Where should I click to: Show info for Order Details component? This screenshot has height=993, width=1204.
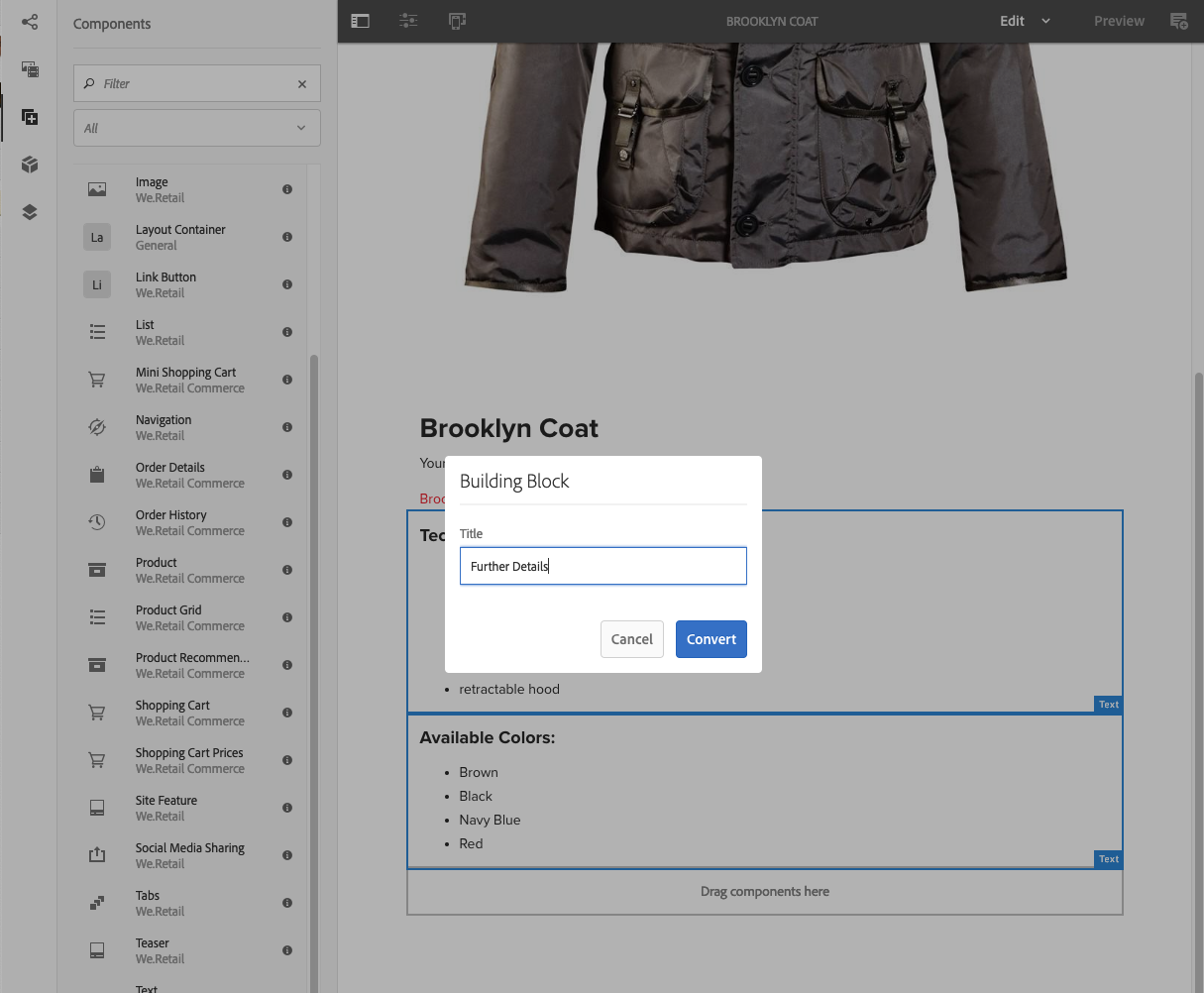287,475
